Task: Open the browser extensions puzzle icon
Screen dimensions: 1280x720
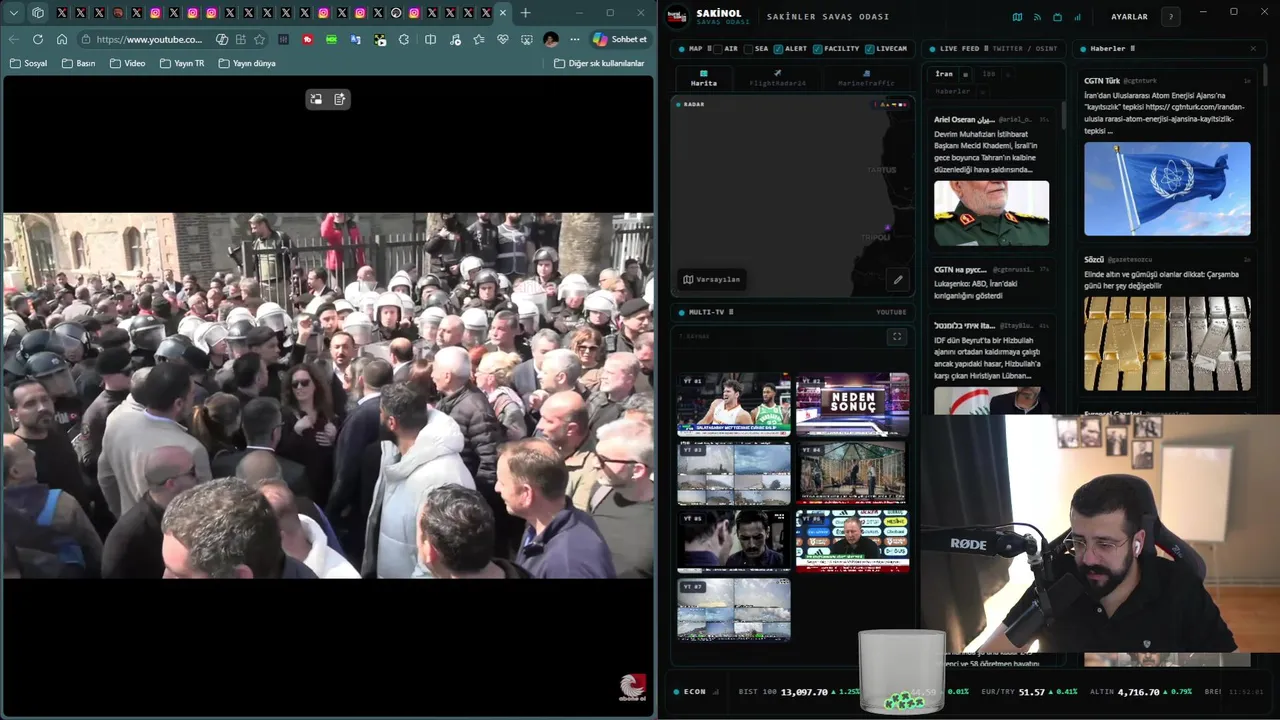Action: click(x=404, y=39)
